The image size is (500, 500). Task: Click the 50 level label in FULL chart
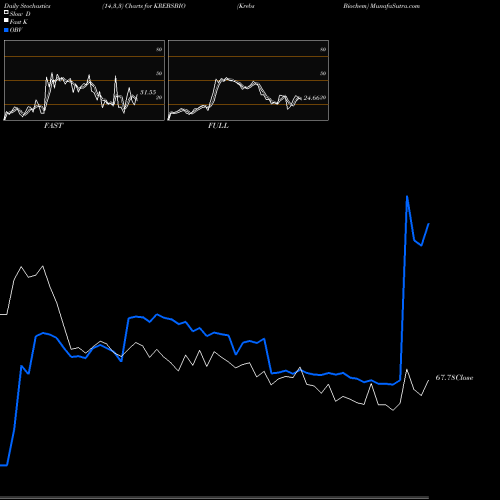323,73
